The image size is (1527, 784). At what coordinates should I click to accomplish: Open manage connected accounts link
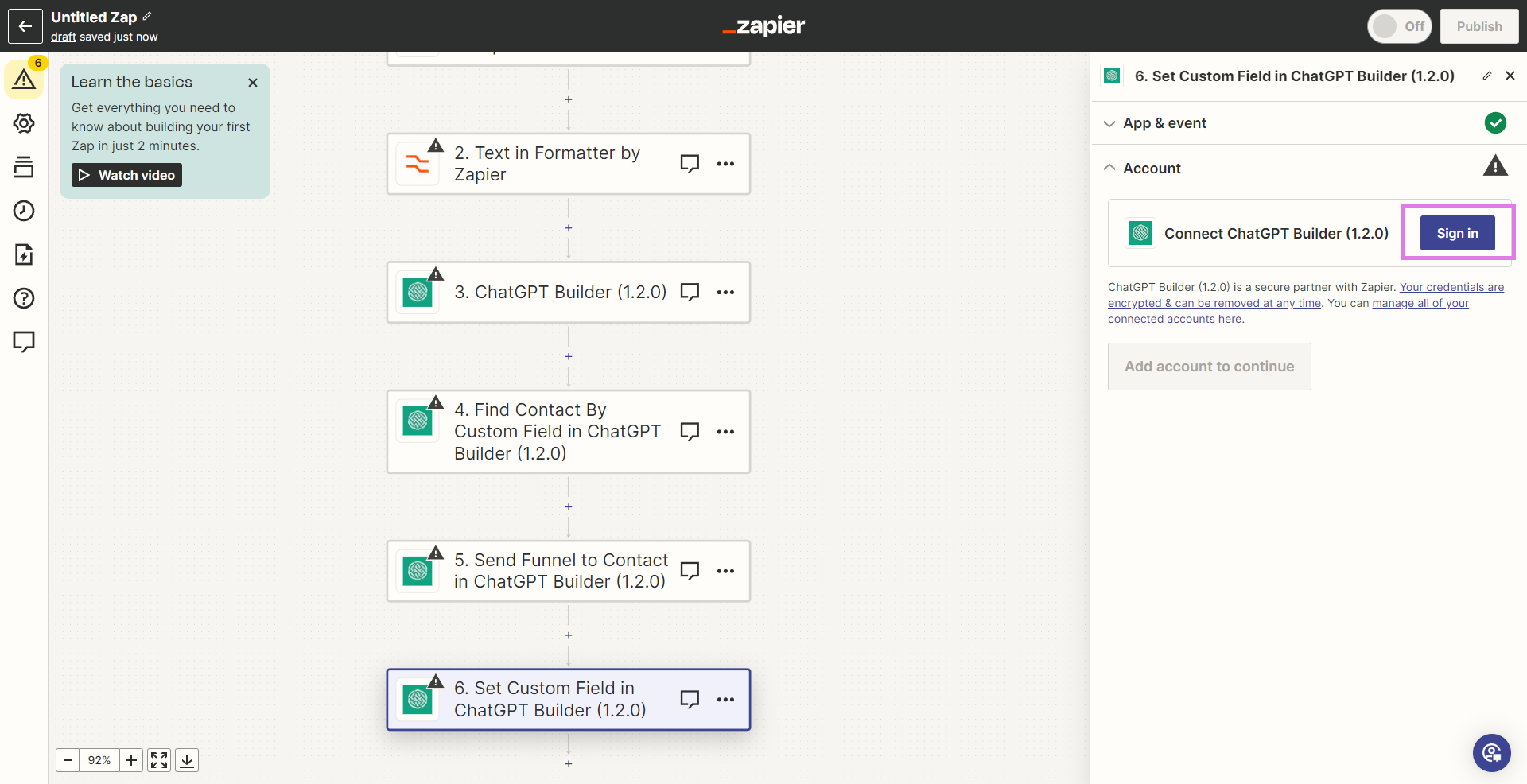[x=1288, y=311]
